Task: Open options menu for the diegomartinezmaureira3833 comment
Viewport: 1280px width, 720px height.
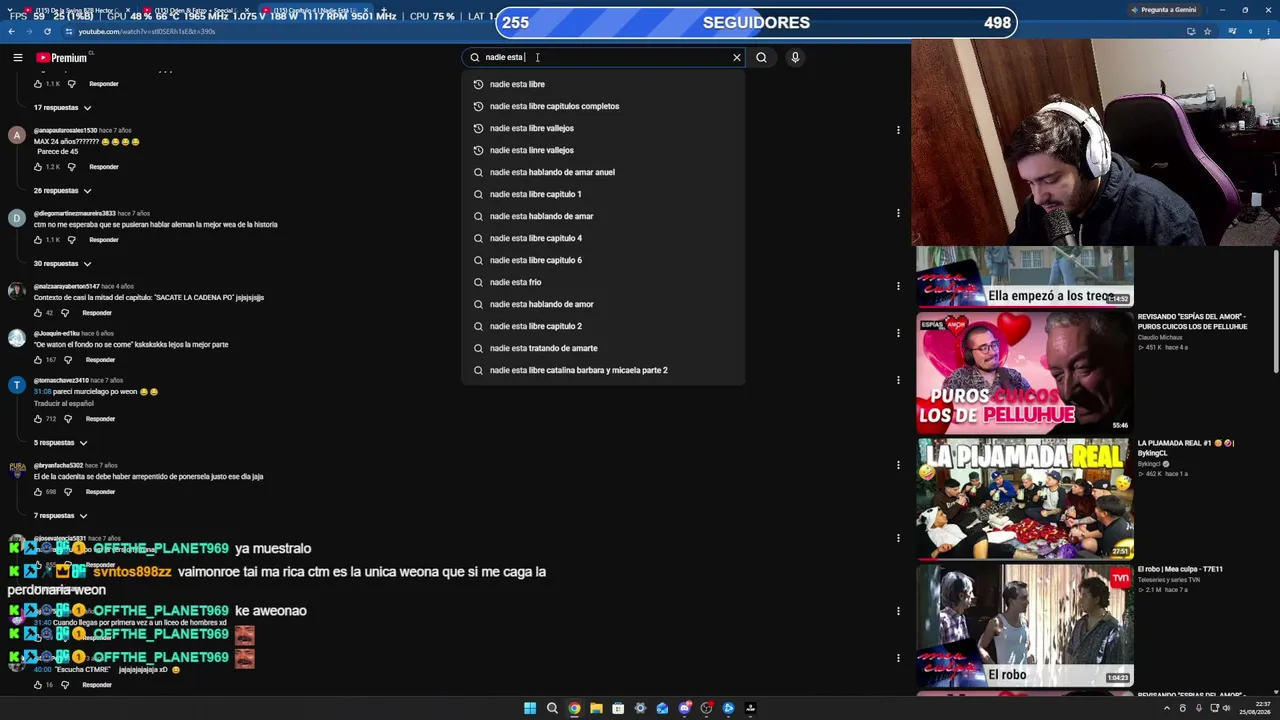Action: coord(898,213)
